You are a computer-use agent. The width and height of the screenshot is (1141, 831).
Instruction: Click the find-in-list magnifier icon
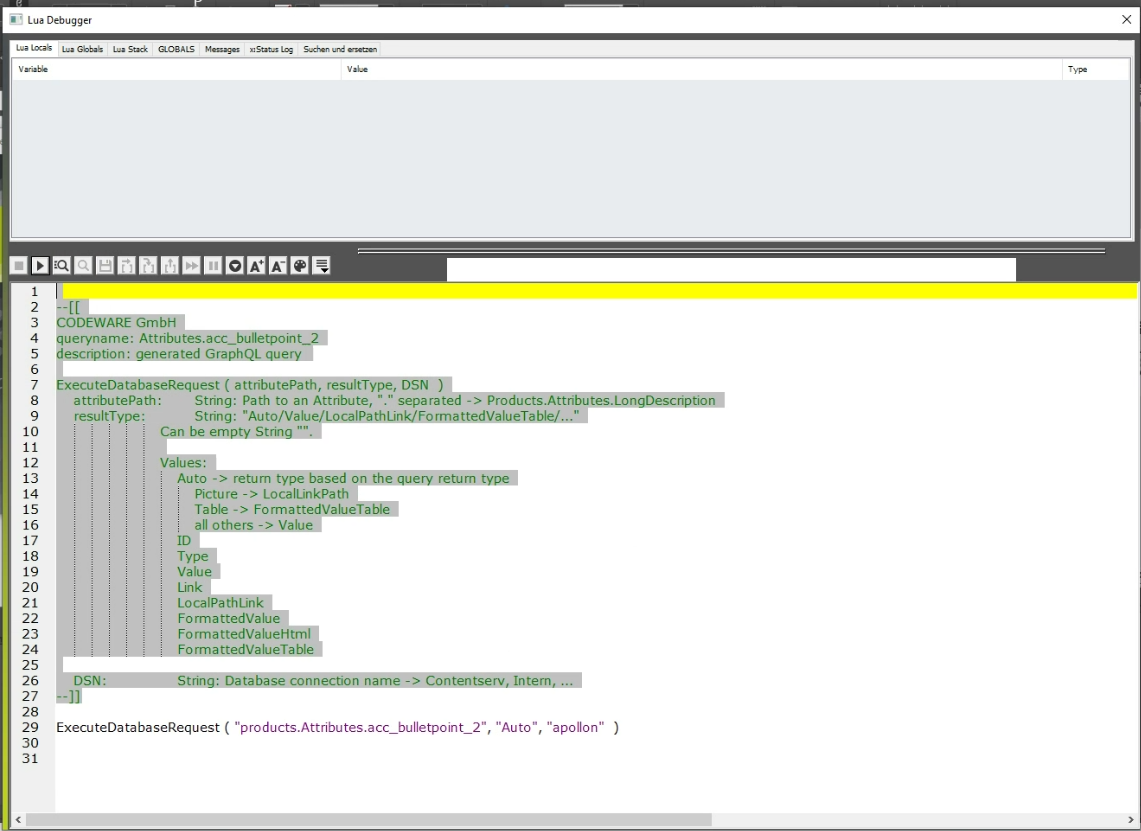coord(61,266)
